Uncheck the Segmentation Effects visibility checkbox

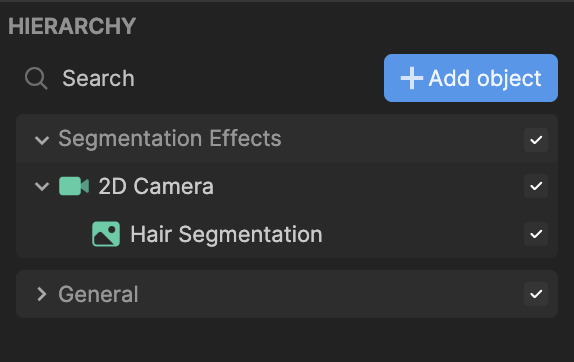pos(536,139)
